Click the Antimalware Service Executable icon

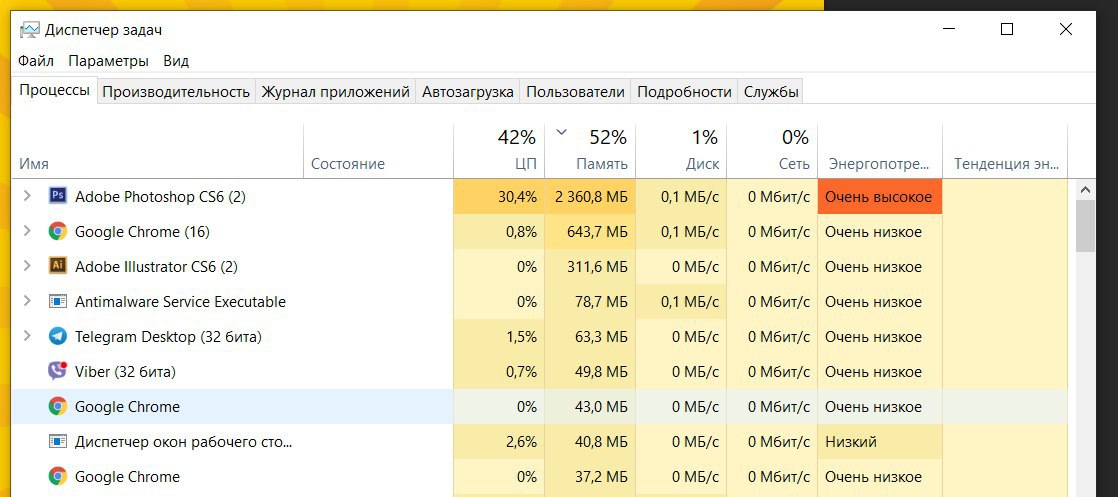58,301
